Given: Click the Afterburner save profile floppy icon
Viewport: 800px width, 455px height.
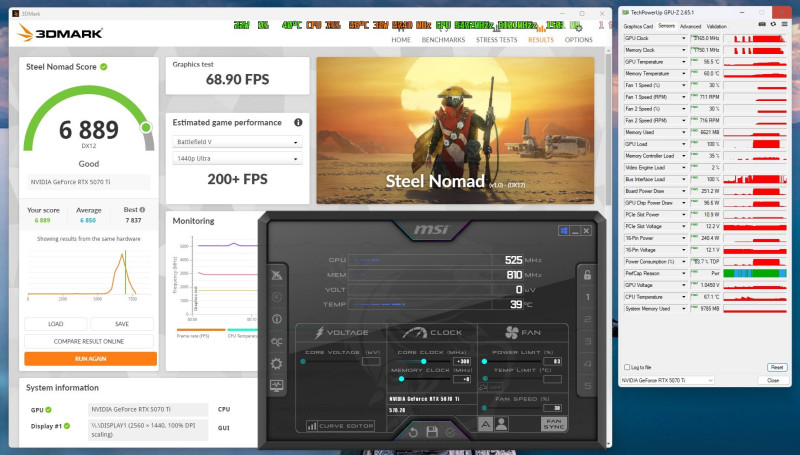Looking at the screenshot, I should coord(432,433).
